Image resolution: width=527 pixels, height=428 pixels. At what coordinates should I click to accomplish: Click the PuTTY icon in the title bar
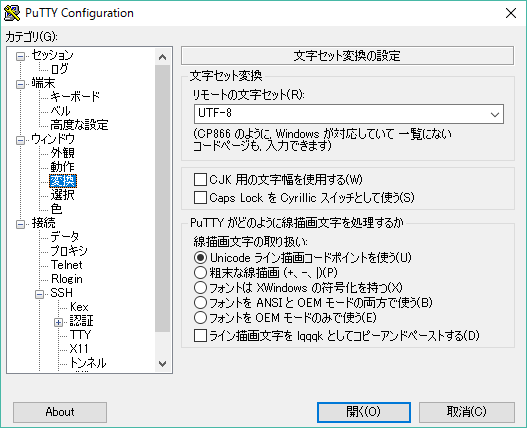pos(12,13)
